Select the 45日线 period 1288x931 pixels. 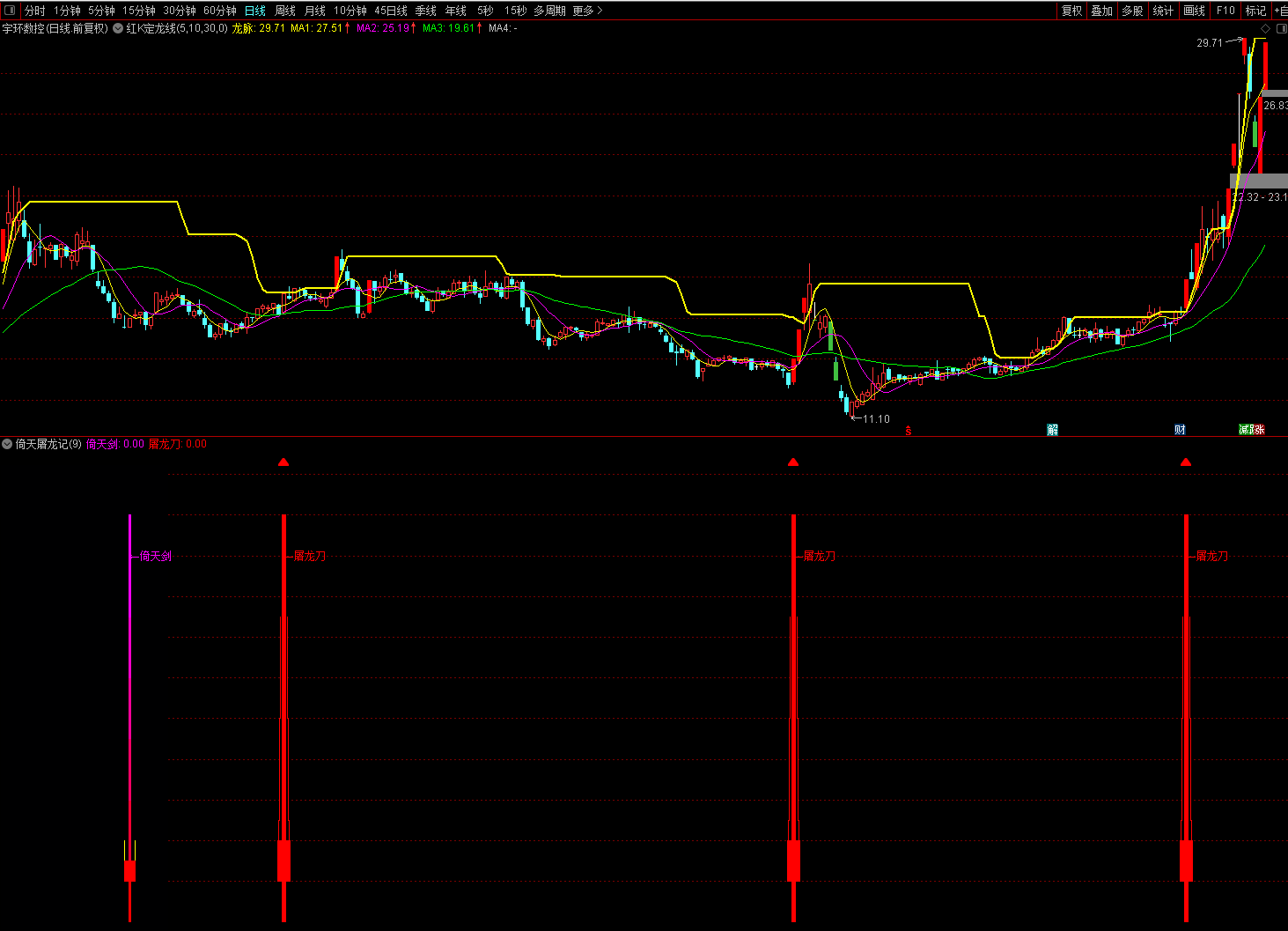(x=391, y=11)
